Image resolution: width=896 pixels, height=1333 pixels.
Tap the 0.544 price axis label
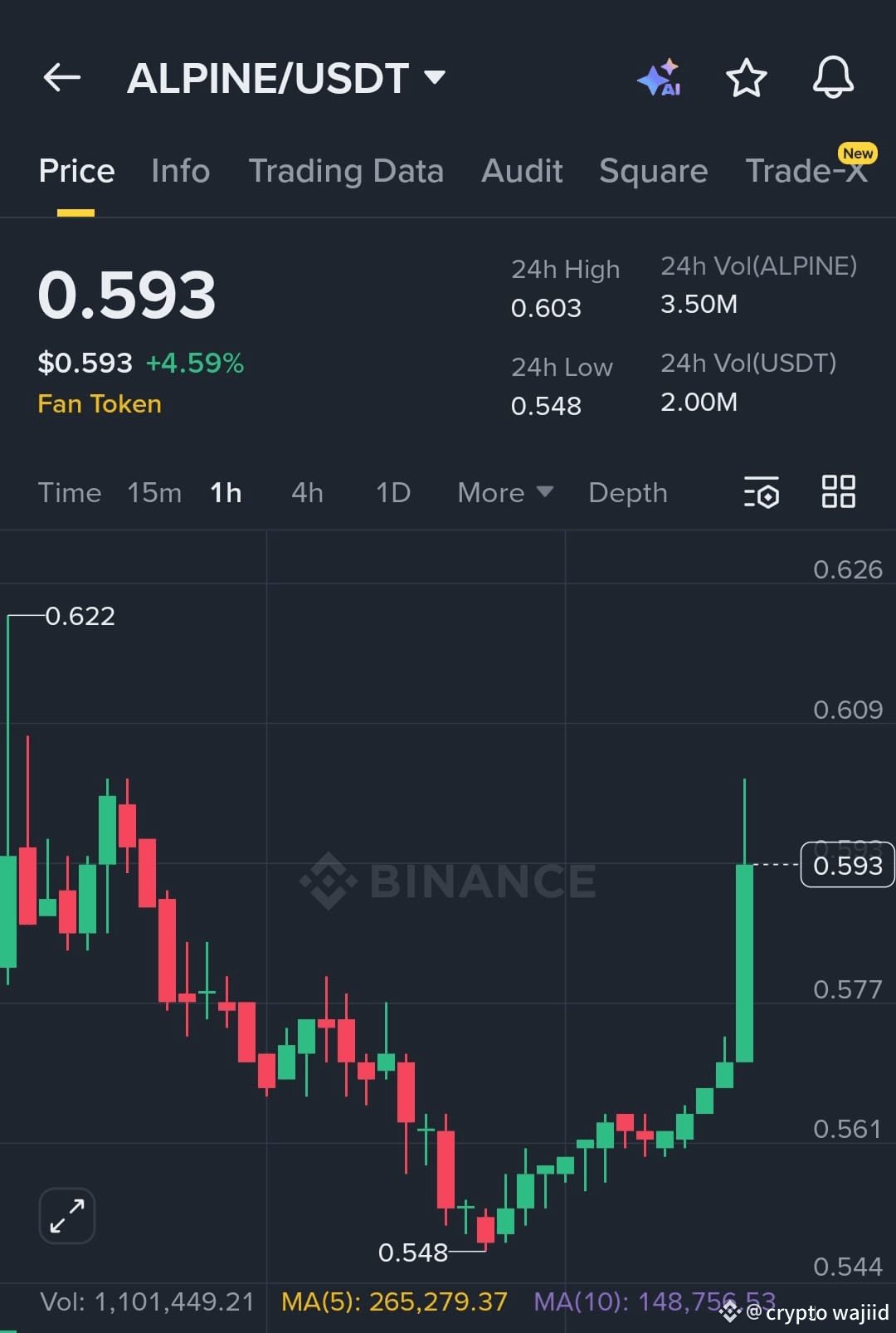tap(848, 1267)
